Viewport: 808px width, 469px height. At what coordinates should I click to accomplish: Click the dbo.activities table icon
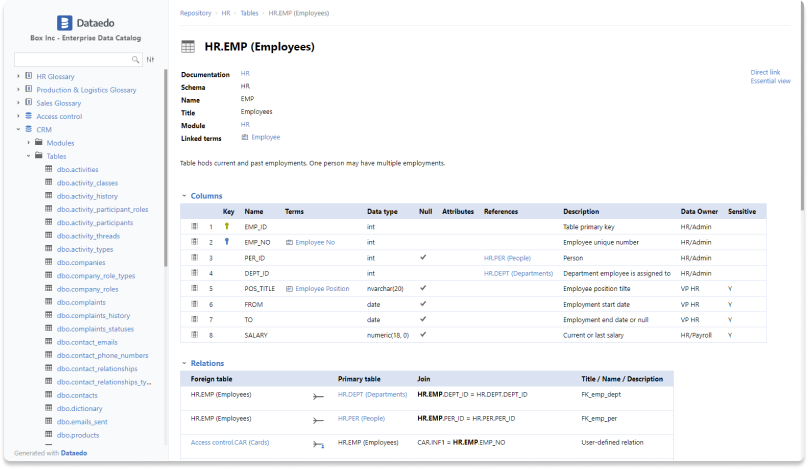click(x=48, y=170)
